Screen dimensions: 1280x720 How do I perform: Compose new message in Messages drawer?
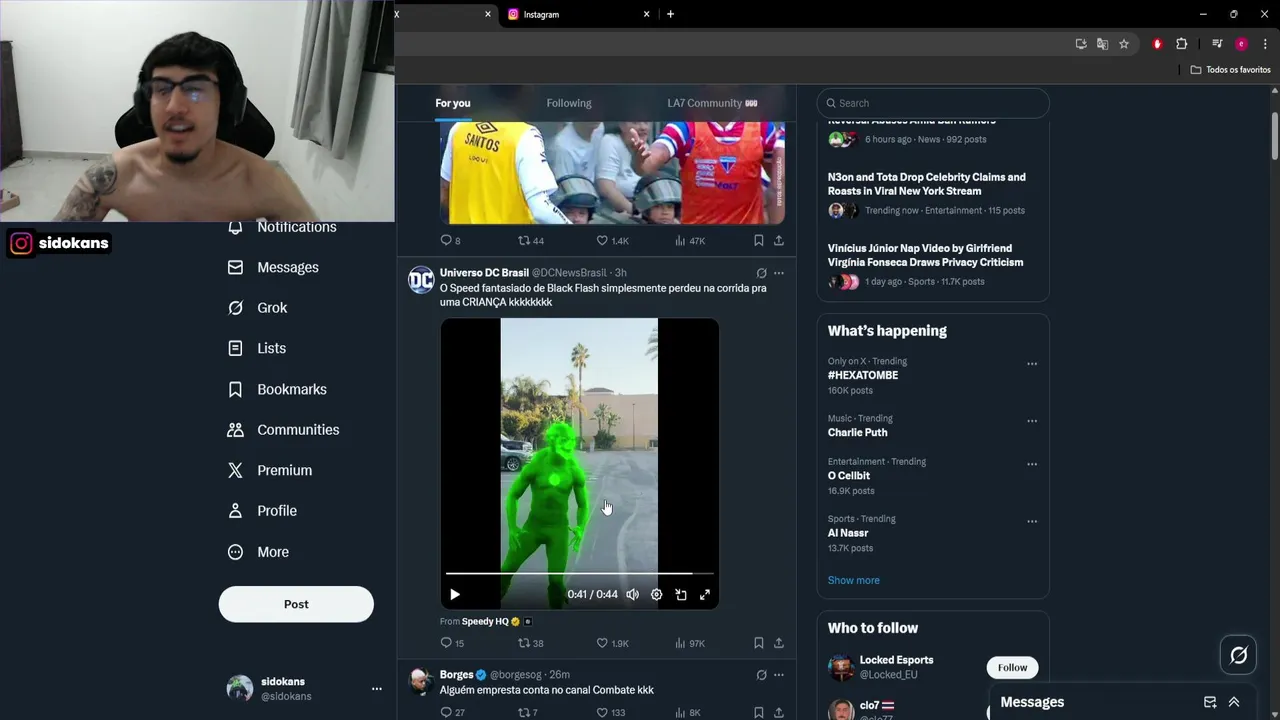[1210, 702]
